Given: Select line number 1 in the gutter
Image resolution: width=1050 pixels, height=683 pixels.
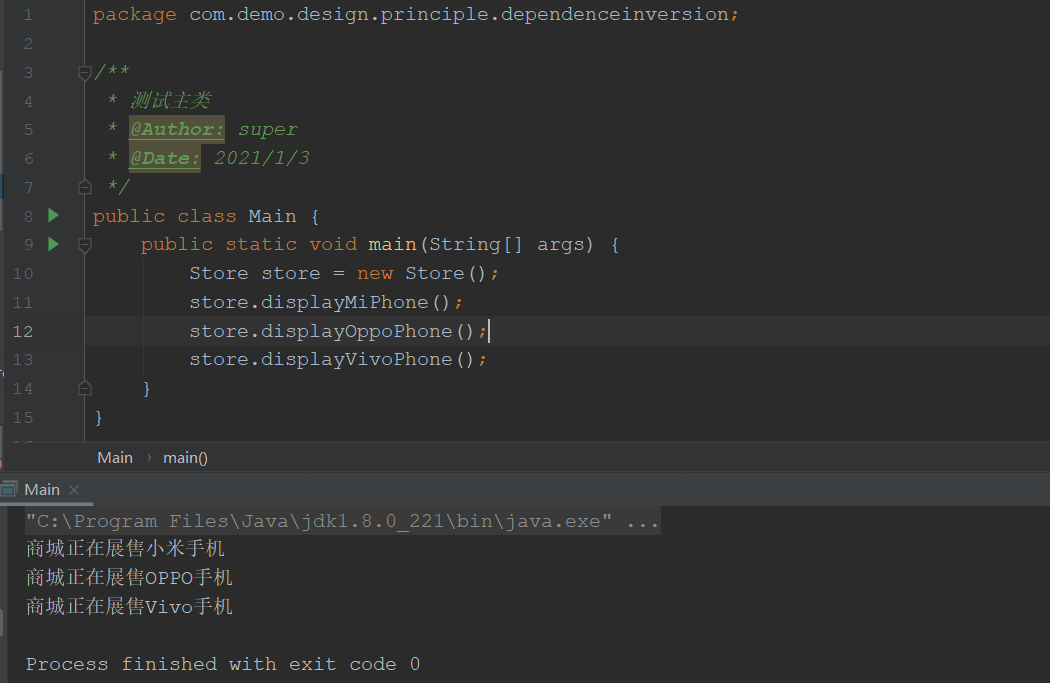Looking at the screenshot, I should [28, 15].
